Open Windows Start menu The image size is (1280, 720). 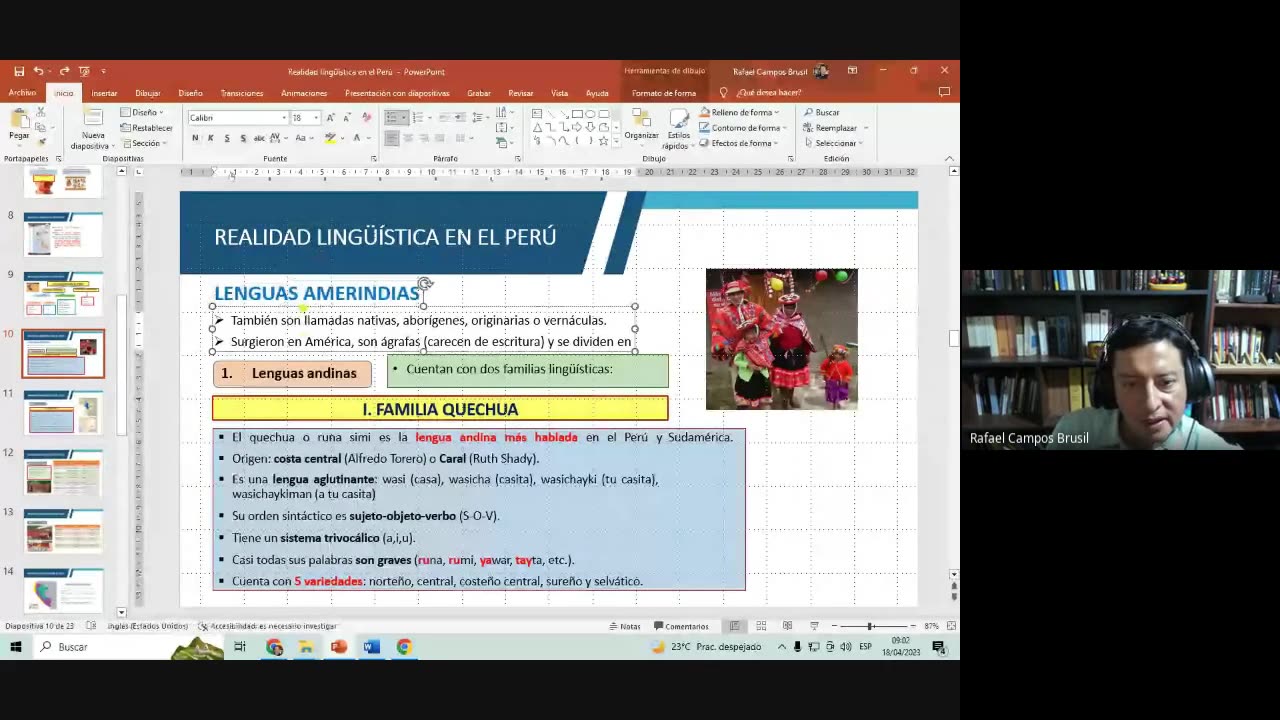[16, 647]
